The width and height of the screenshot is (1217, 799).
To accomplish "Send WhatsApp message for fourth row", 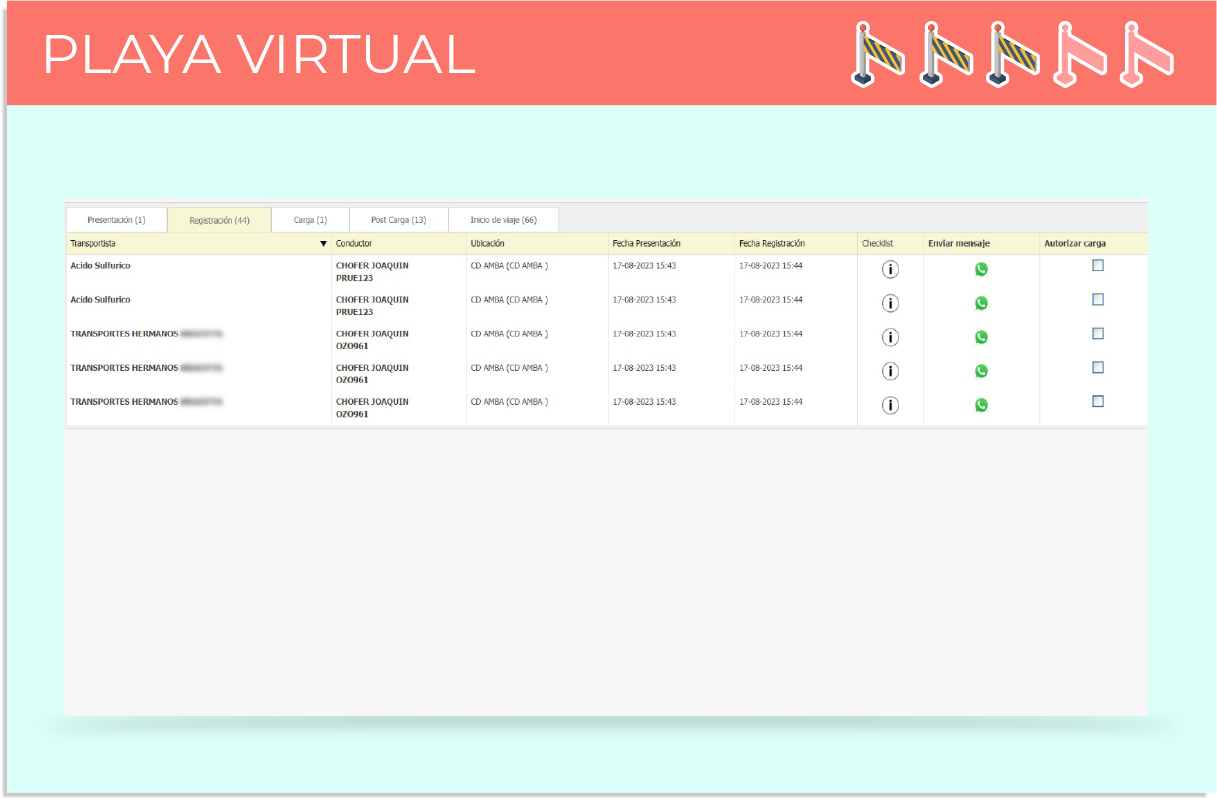I will 981,371.
